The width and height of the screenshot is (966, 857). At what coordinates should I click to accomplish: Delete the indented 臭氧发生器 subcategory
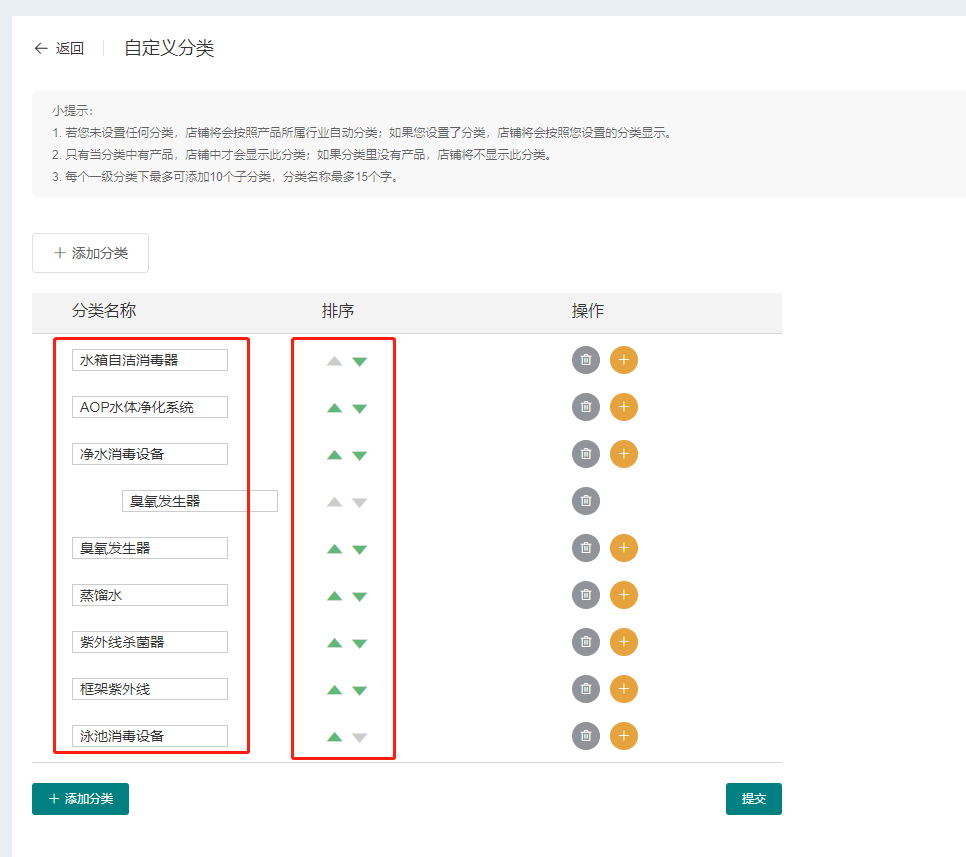click(586, 501)
